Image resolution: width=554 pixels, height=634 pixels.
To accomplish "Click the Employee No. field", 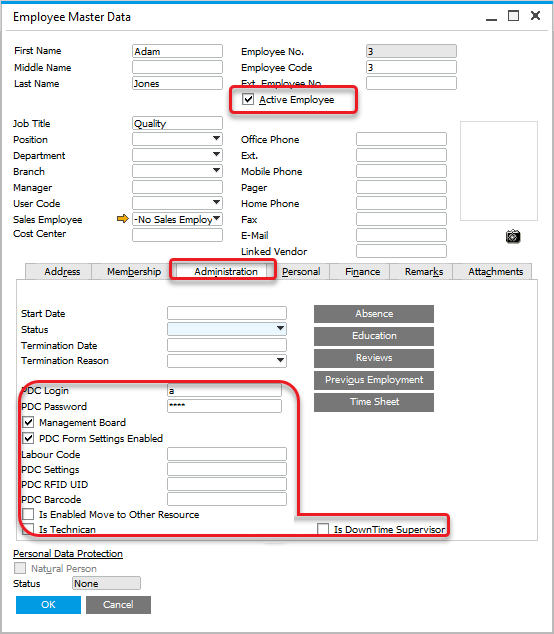I will click(411, 51).
